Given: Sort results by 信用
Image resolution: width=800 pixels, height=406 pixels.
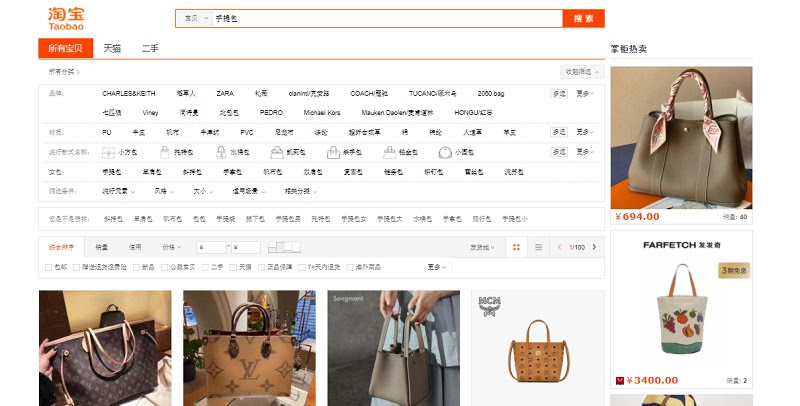Looking at the screenshot, I should point(135,247).
